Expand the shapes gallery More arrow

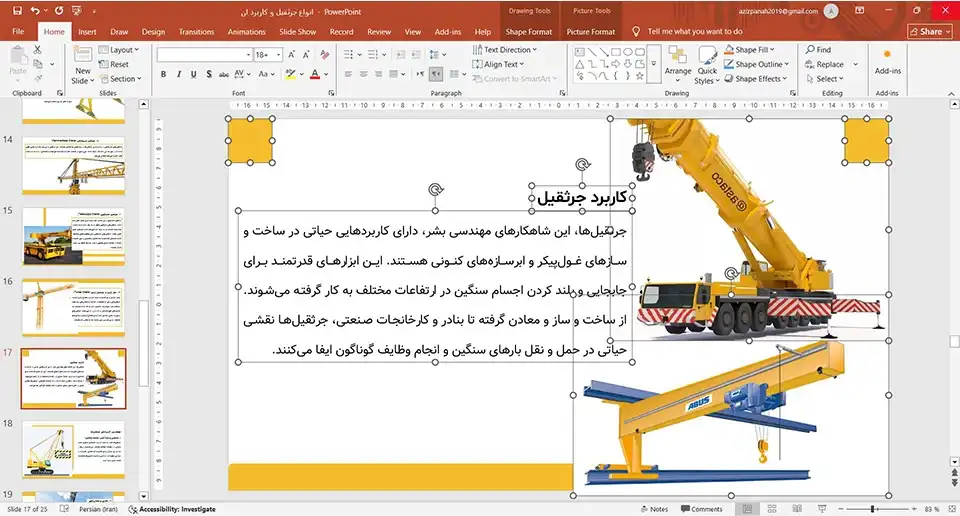(x=654, y=64)
